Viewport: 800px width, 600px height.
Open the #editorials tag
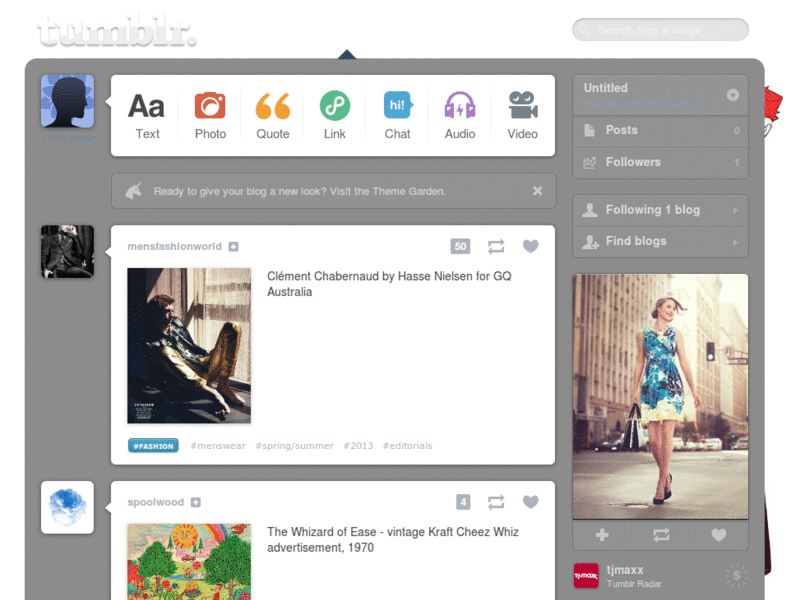click(x=408, y=446)
